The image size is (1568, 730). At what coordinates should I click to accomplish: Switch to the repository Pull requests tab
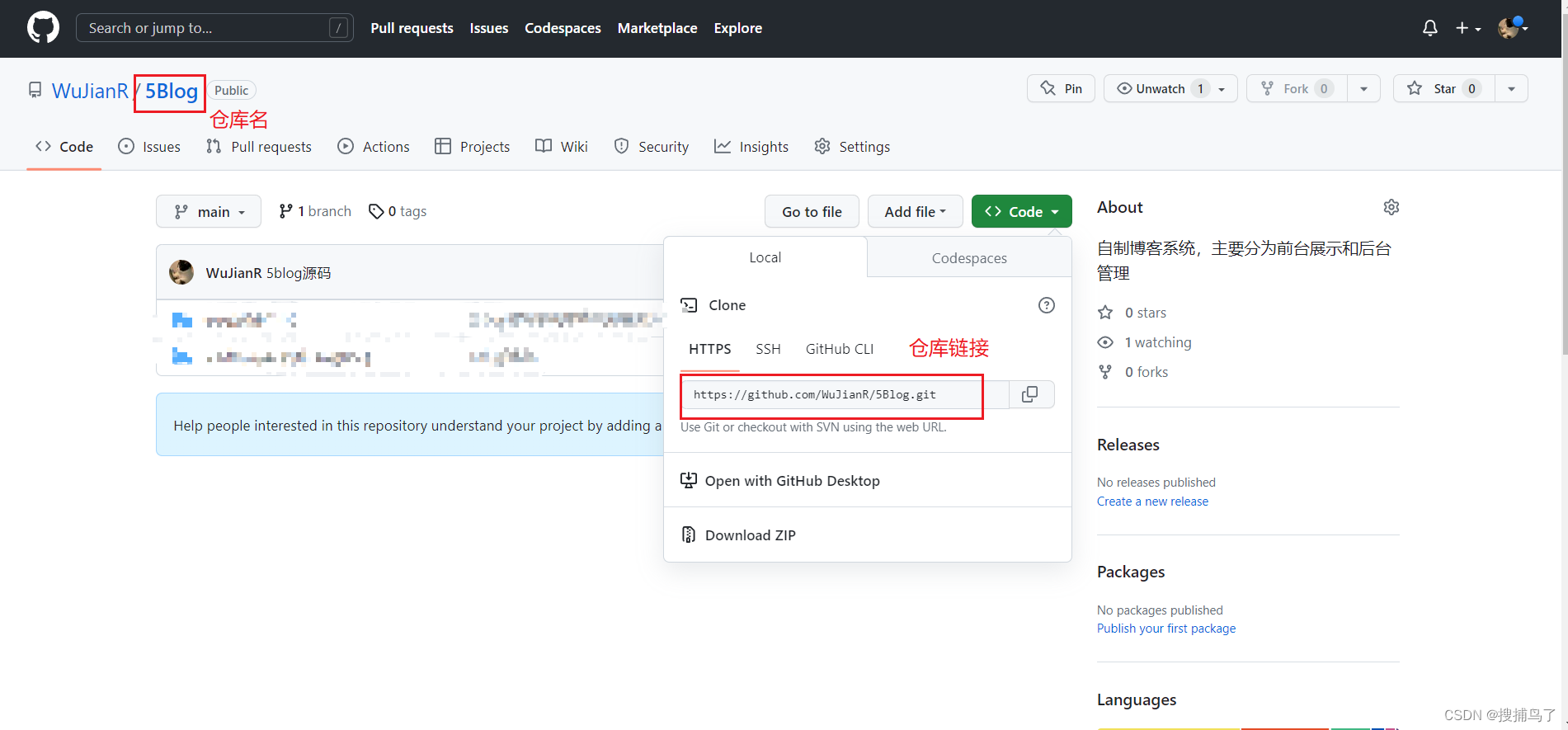coord(259,147)
